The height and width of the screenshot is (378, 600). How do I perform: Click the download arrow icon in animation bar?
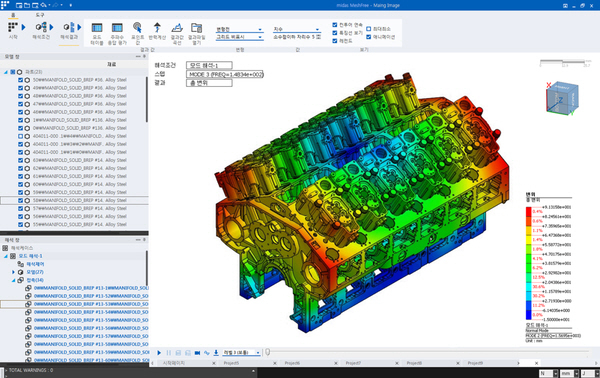point(216,353)
